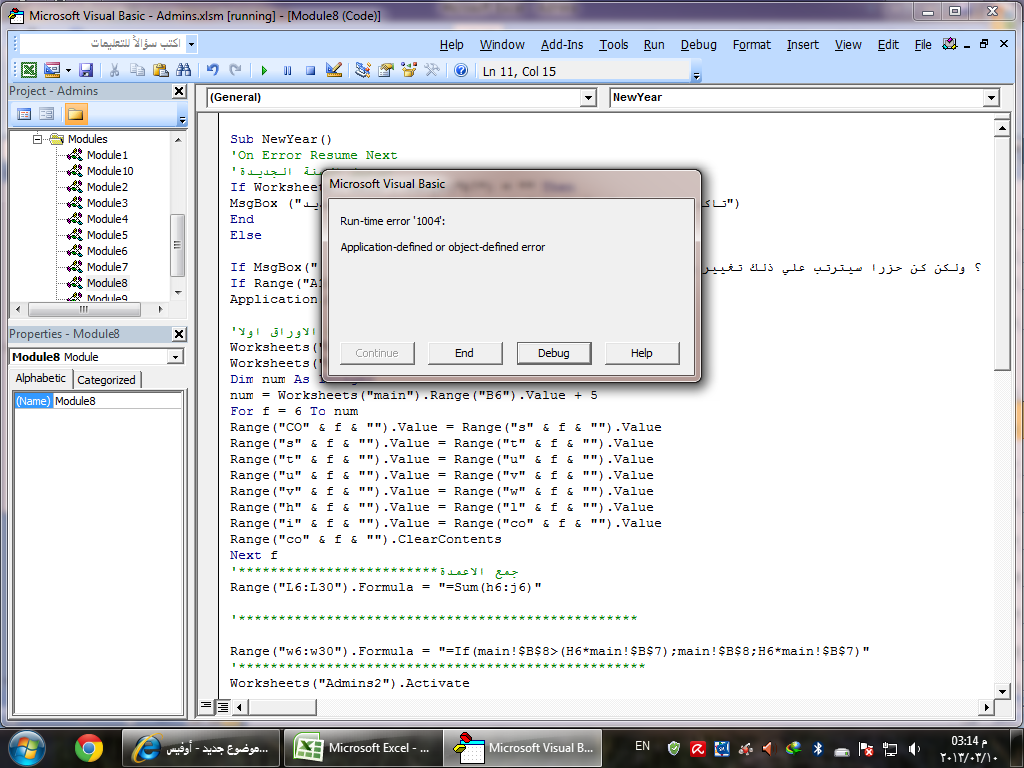Image resolution: width=1024 pixels, height=768 pixels.
Task: Click the Reset stop icon
Action: pos(311,71)
